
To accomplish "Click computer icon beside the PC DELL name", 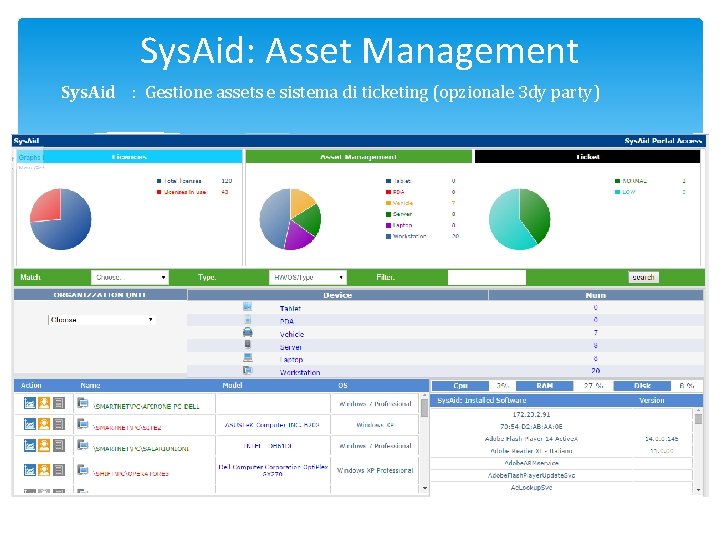I will 83,403.
